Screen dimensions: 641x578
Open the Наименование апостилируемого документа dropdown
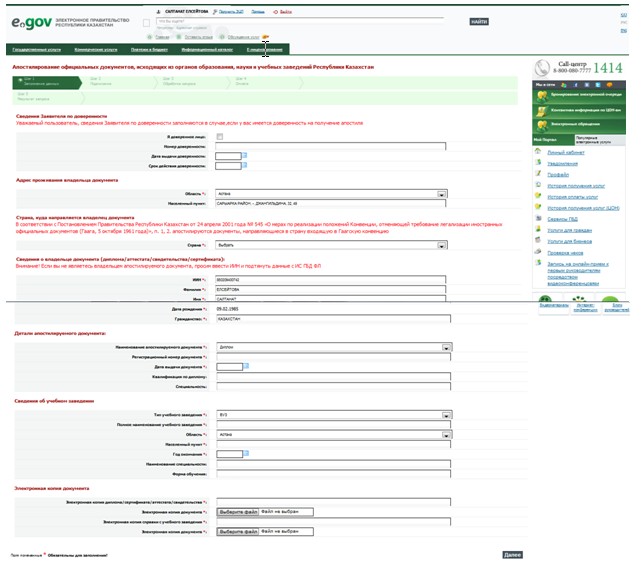point(334,347)
